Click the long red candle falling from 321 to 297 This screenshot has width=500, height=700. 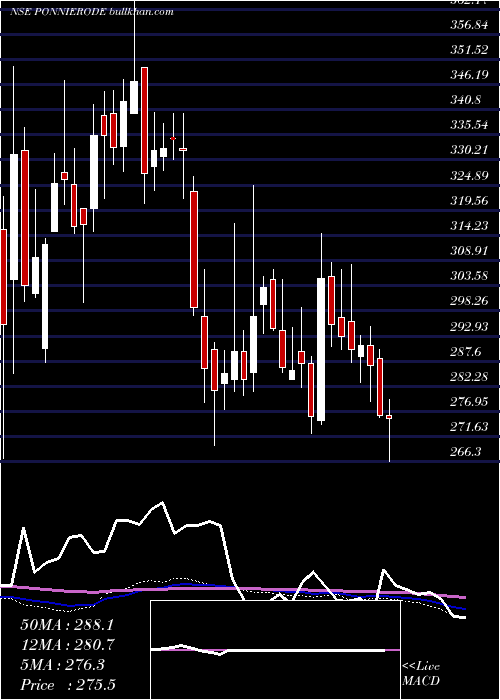194,250
